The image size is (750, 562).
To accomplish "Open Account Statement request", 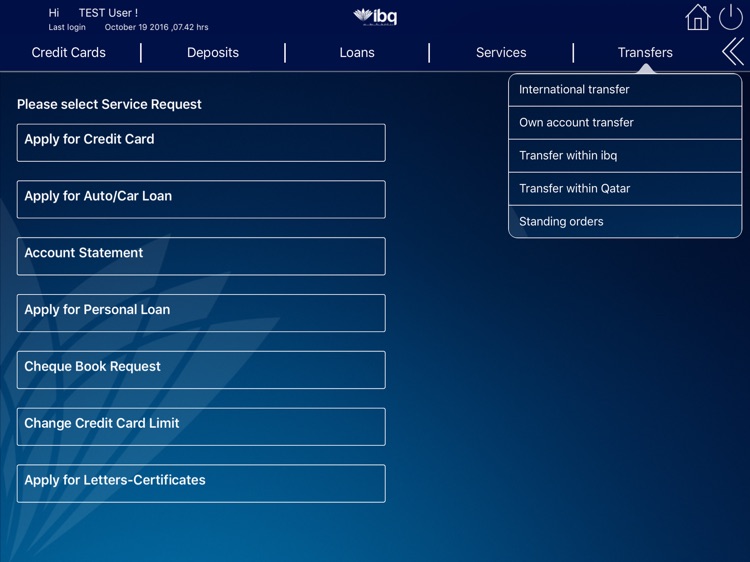I will click(x=201, y=256).
